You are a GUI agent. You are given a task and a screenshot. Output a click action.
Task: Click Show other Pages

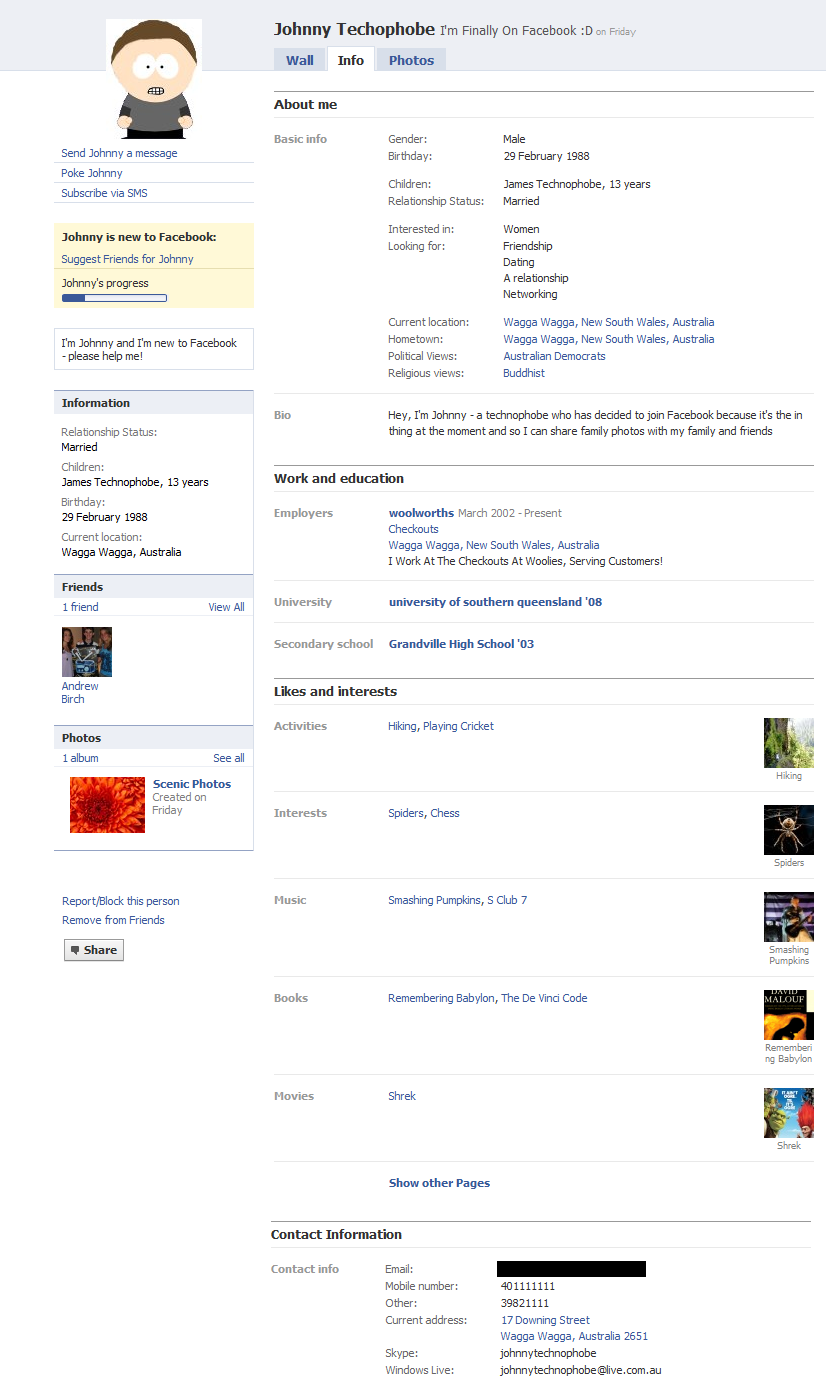point(439,1183)
